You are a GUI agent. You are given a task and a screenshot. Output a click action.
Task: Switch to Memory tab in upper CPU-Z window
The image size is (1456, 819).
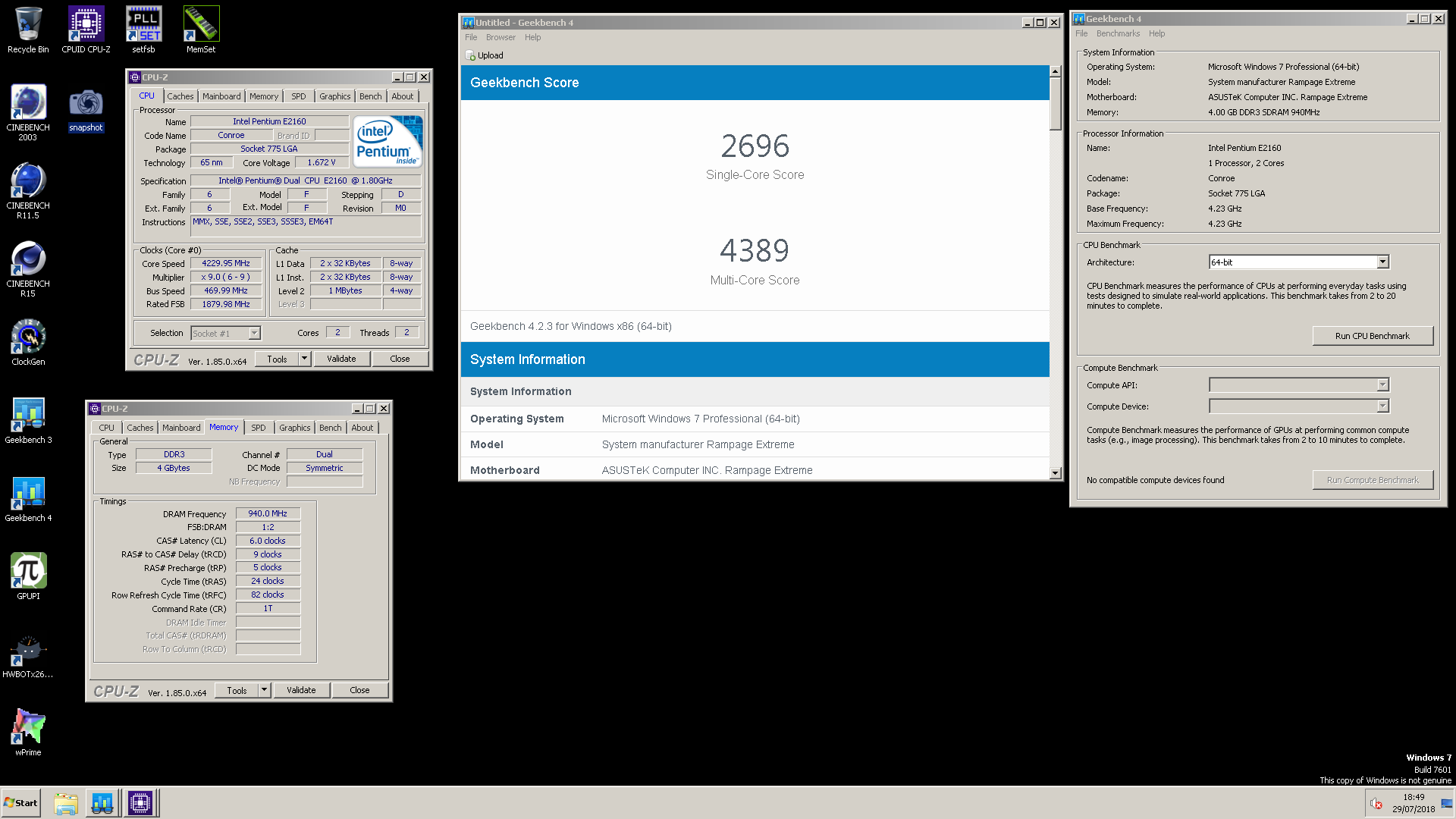264,96
